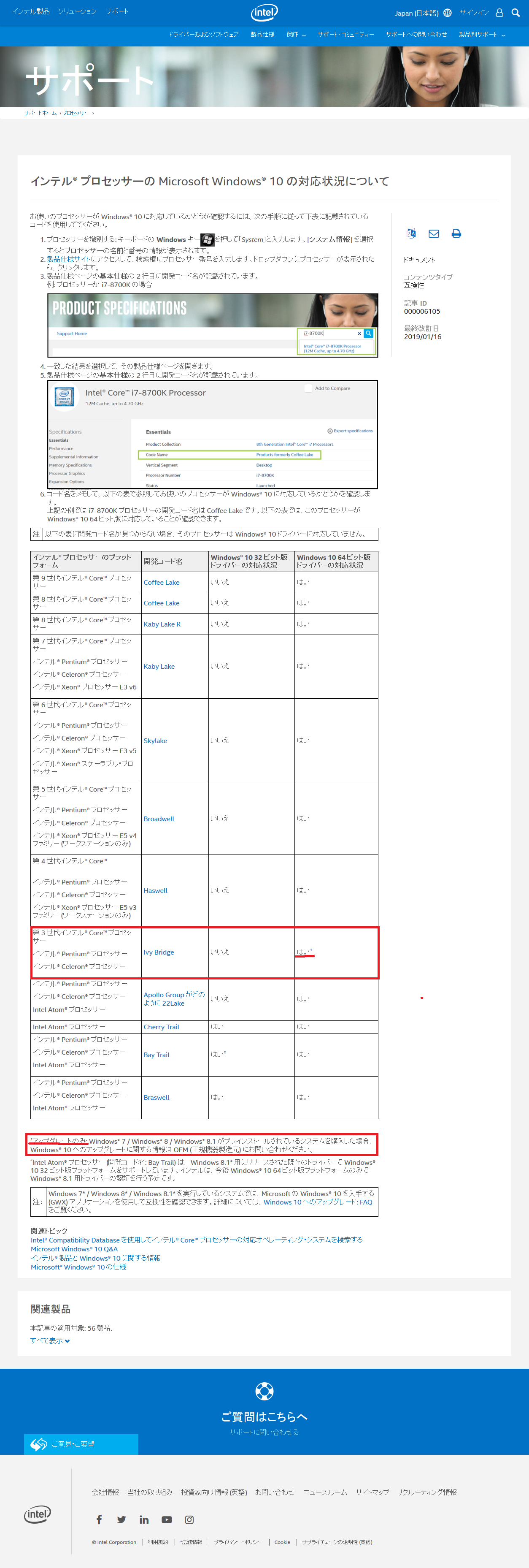Click 当社の取り組み footer link
Image resolution: width=529 pixels, height=1568 pixels.
150,1492
